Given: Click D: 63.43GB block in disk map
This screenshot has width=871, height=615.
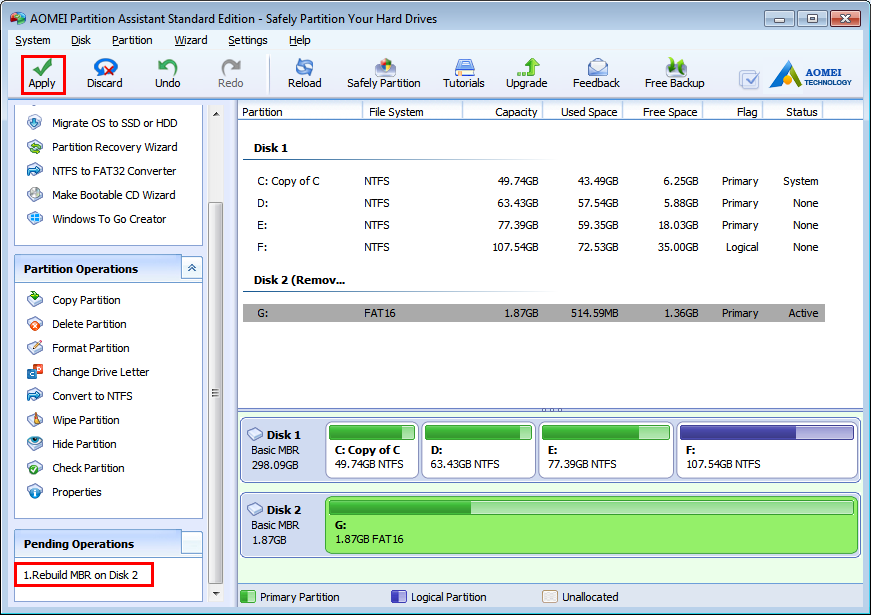Looking at the screenshot, I should coord(478,450).
